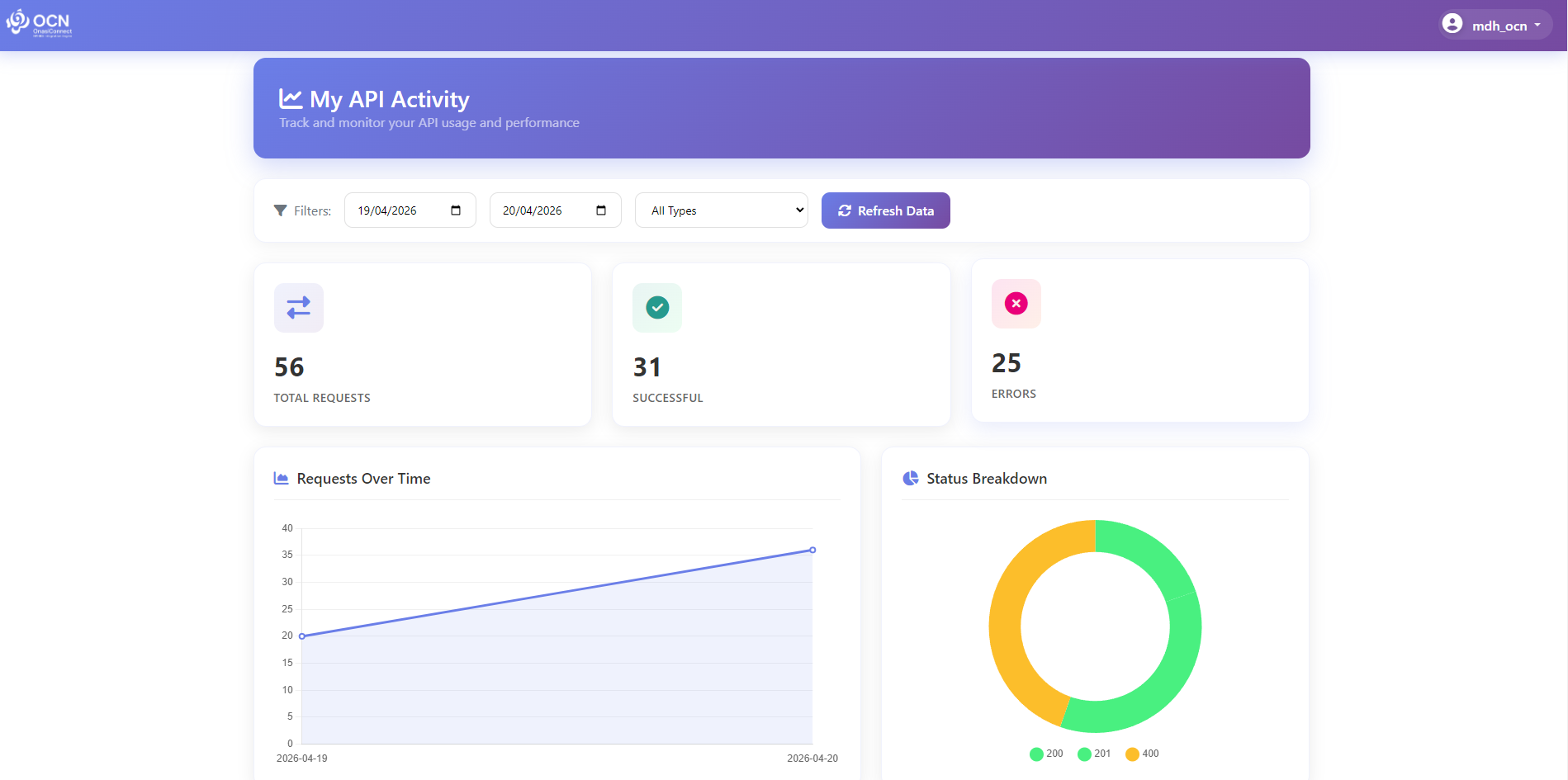Click the bar chart icon beside Requests Over Time

tap(280, 478)
